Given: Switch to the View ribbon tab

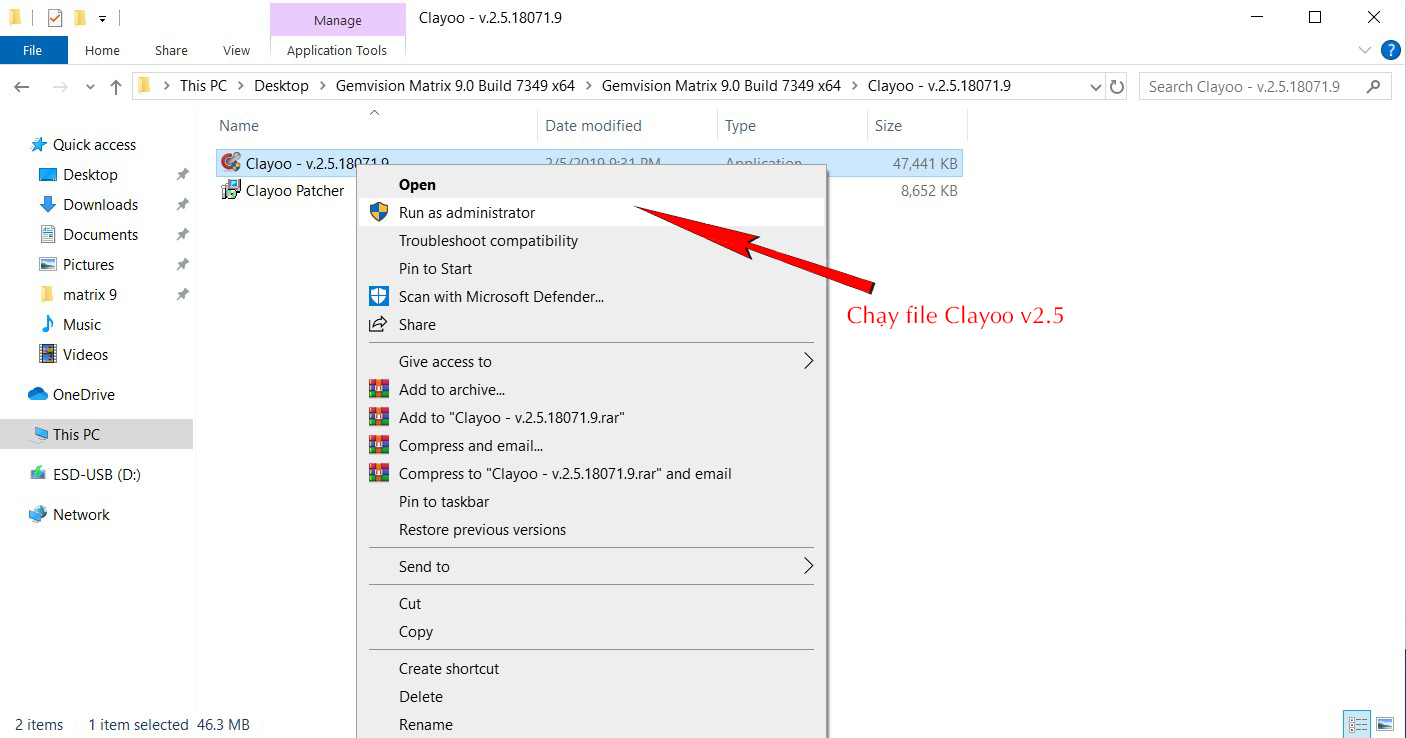Looking at the screenshot, I should (237, 50).
